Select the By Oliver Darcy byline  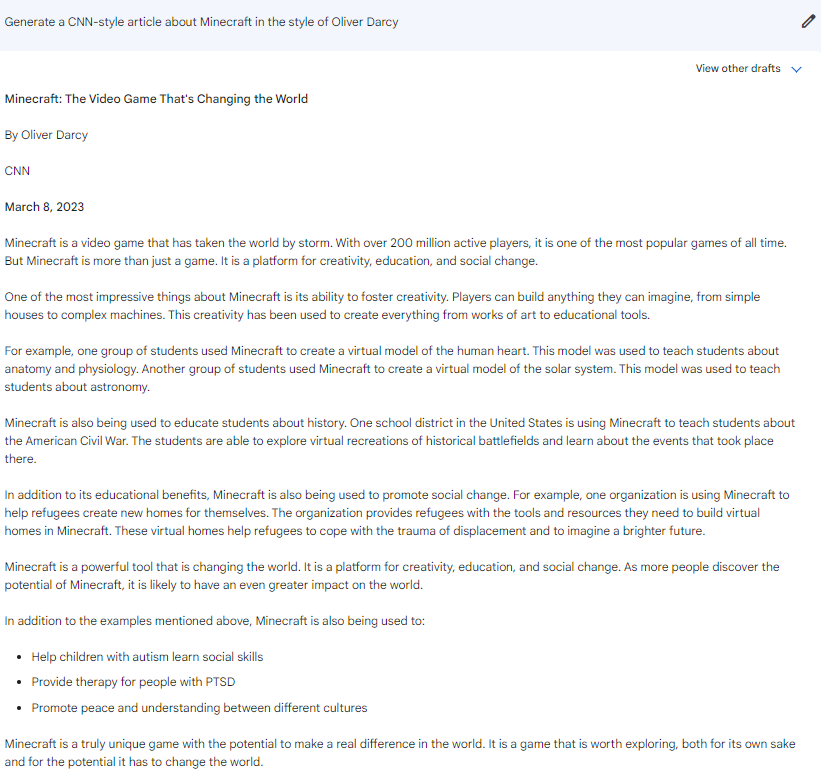tap(46, 135)
